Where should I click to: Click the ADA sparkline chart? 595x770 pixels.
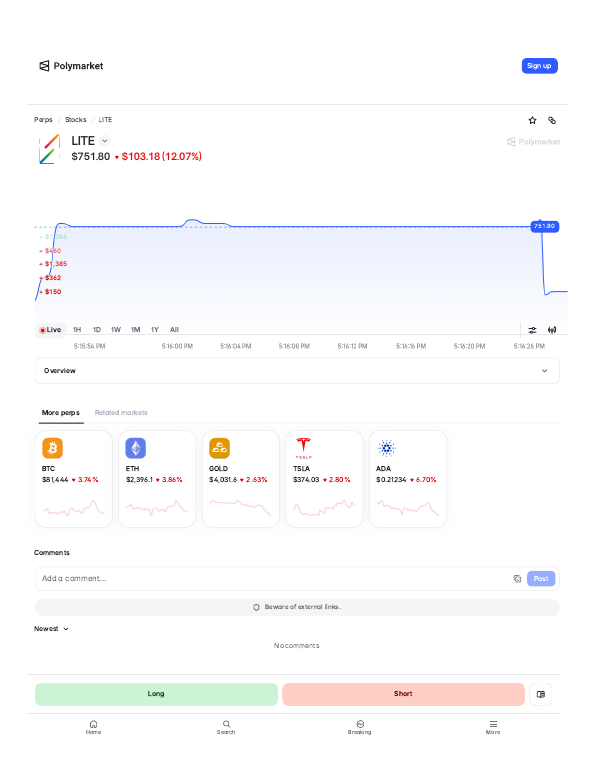point(407,508)
